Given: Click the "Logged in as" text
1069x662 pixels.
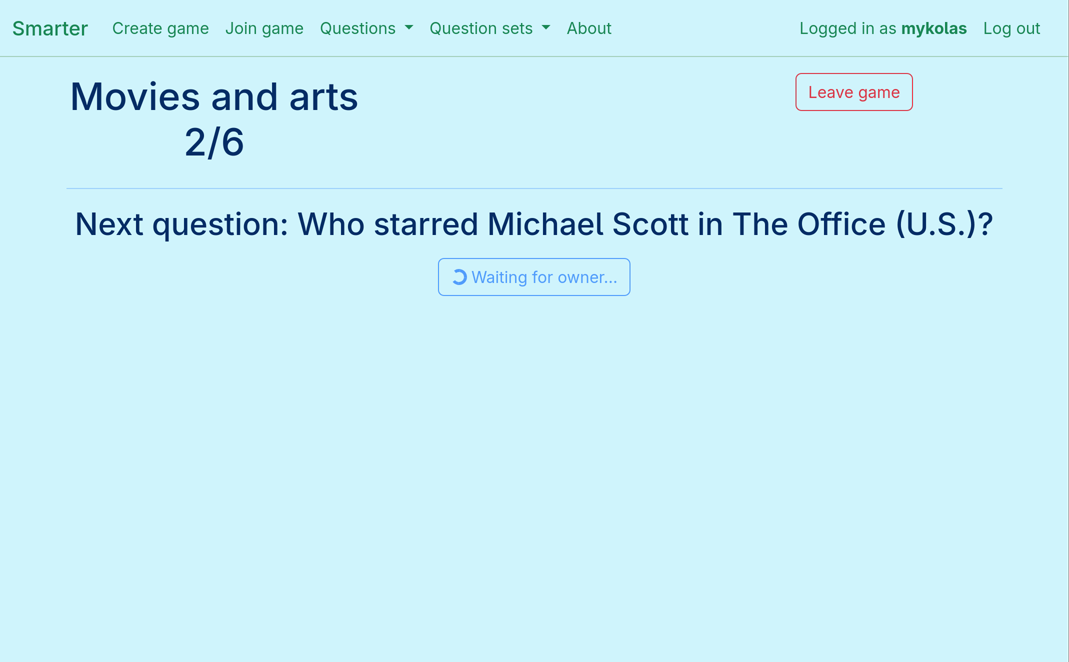Looking at the screenshot, I should click(848, 28).
